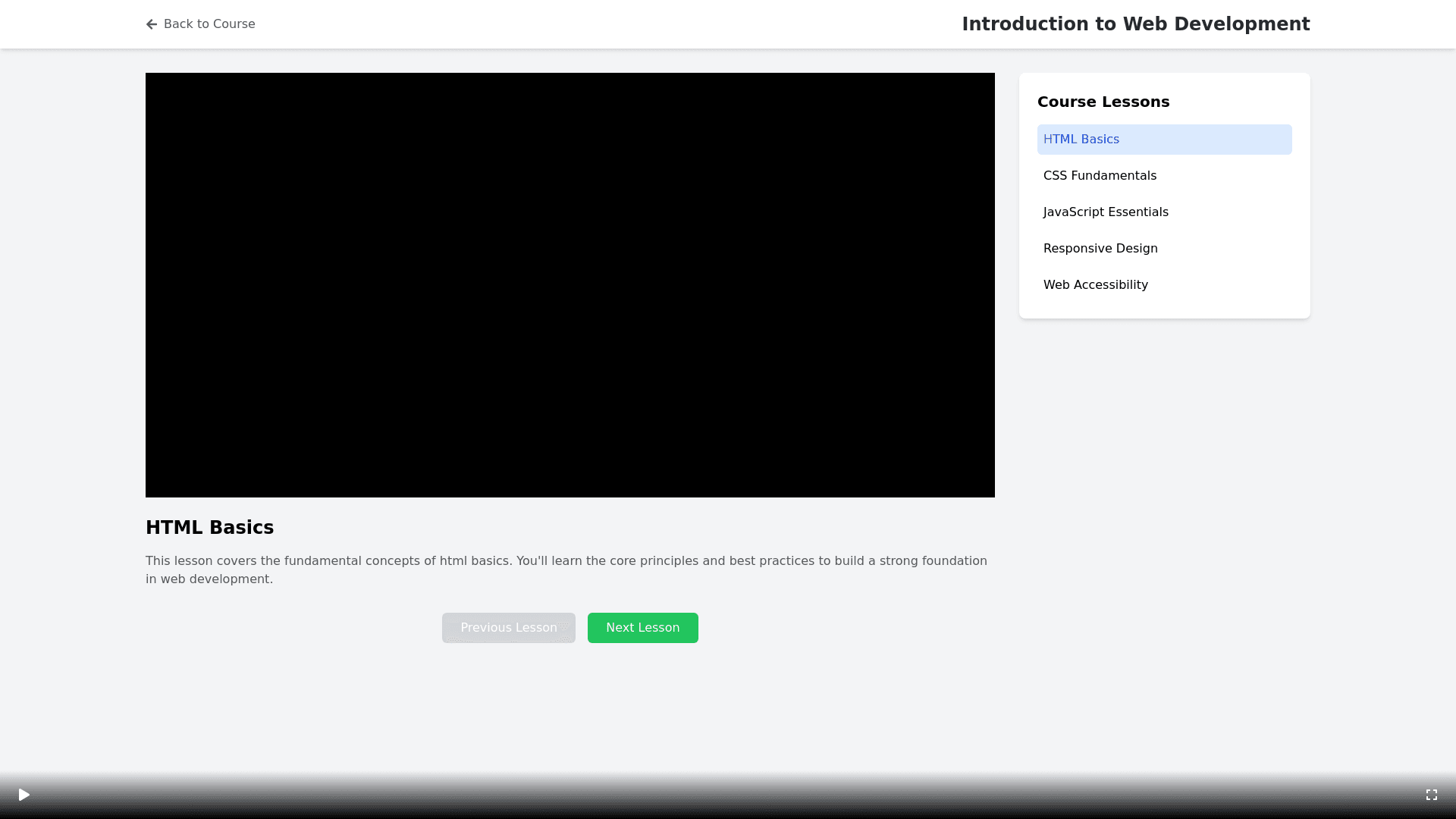Play the video with the play icon
1456x819 pixels.
(24, 795)
